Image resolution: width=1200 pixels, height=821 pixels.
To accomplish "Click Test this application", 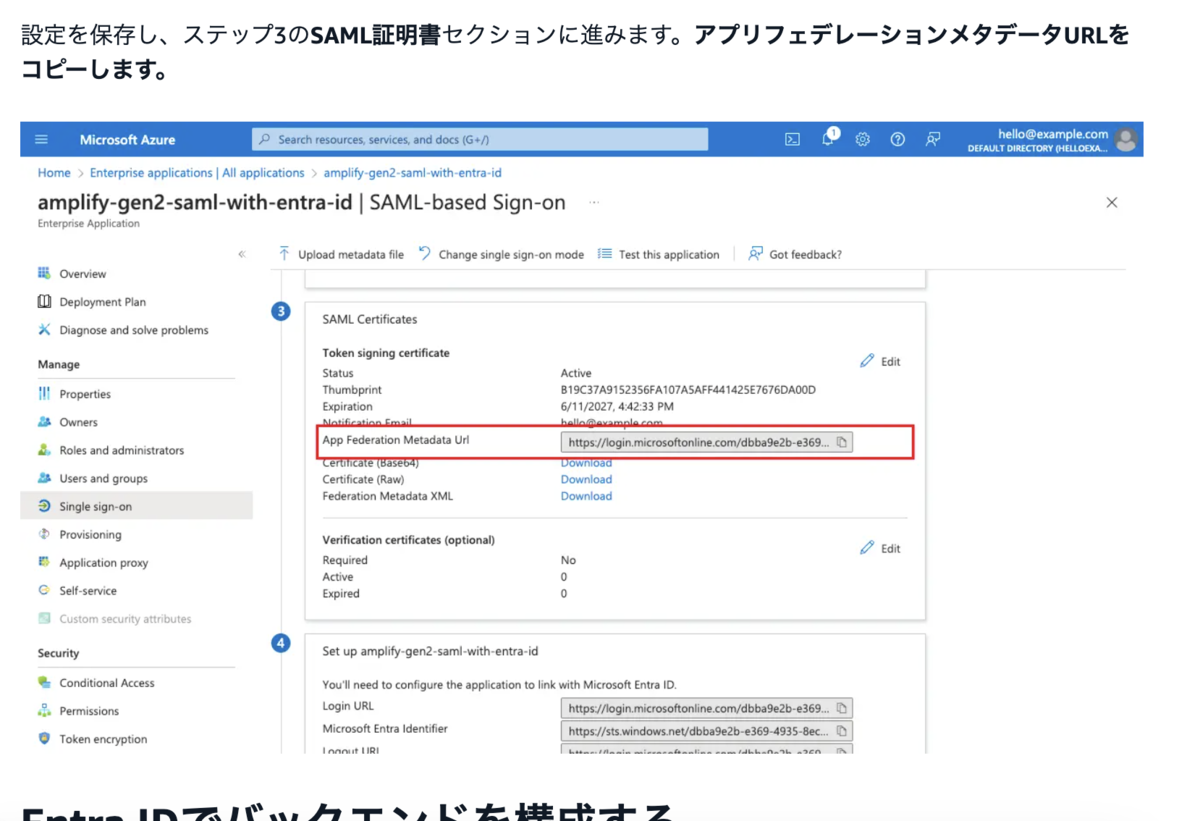I will (x=659, y=254).
